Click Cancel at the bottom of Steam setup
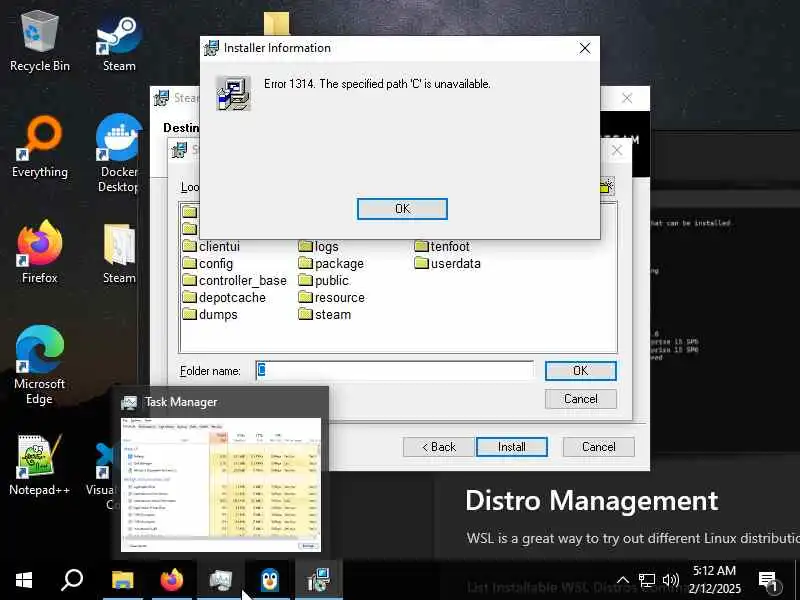 tap(598, 447)
